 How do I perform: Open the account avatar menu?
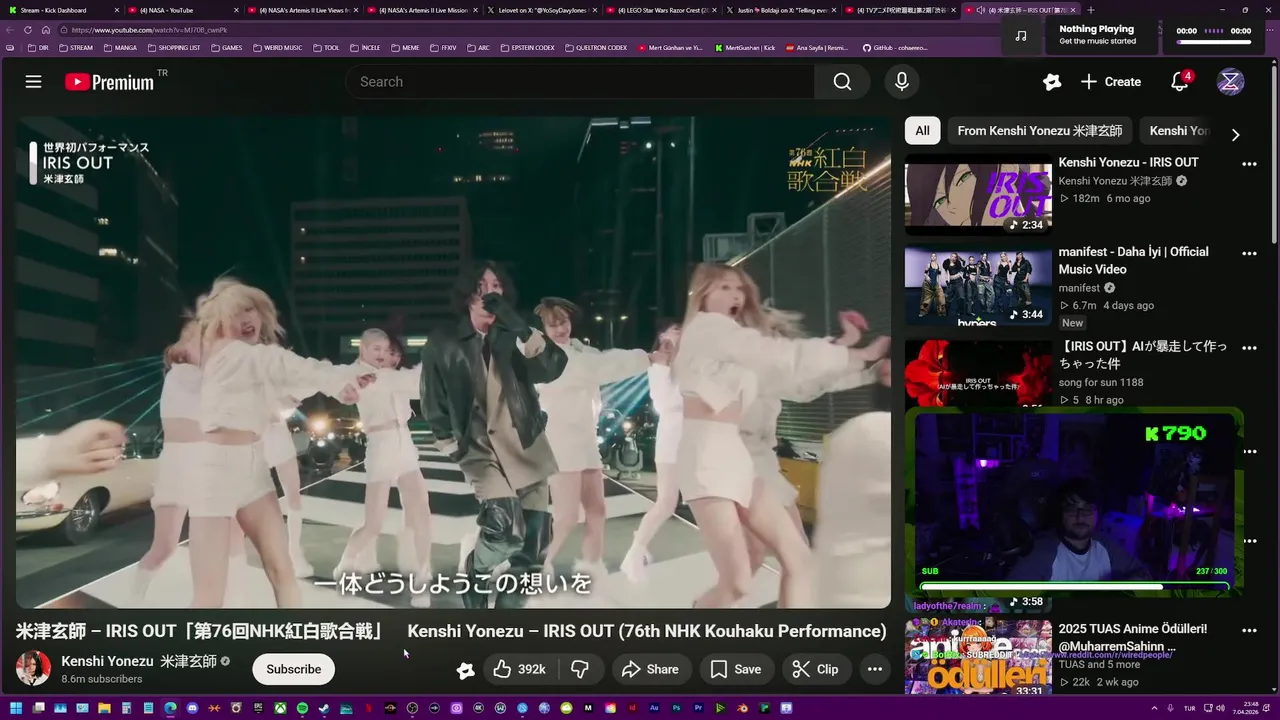coord(1230,82)
